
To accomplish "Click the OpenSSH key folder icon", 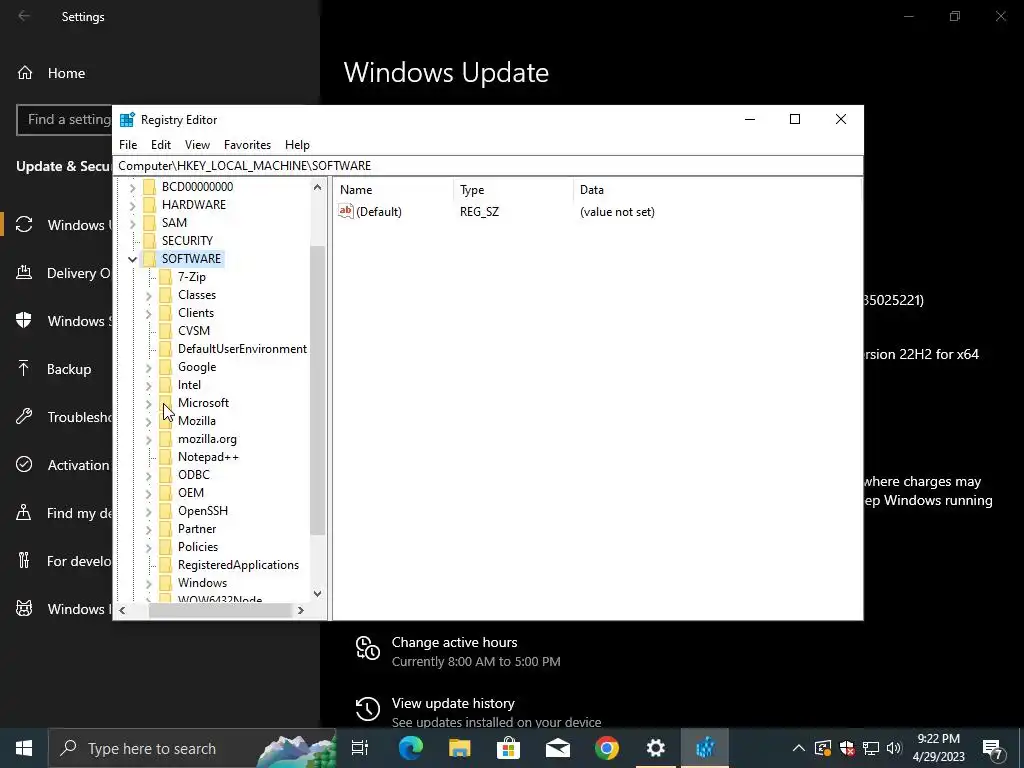I will point(166,511).
